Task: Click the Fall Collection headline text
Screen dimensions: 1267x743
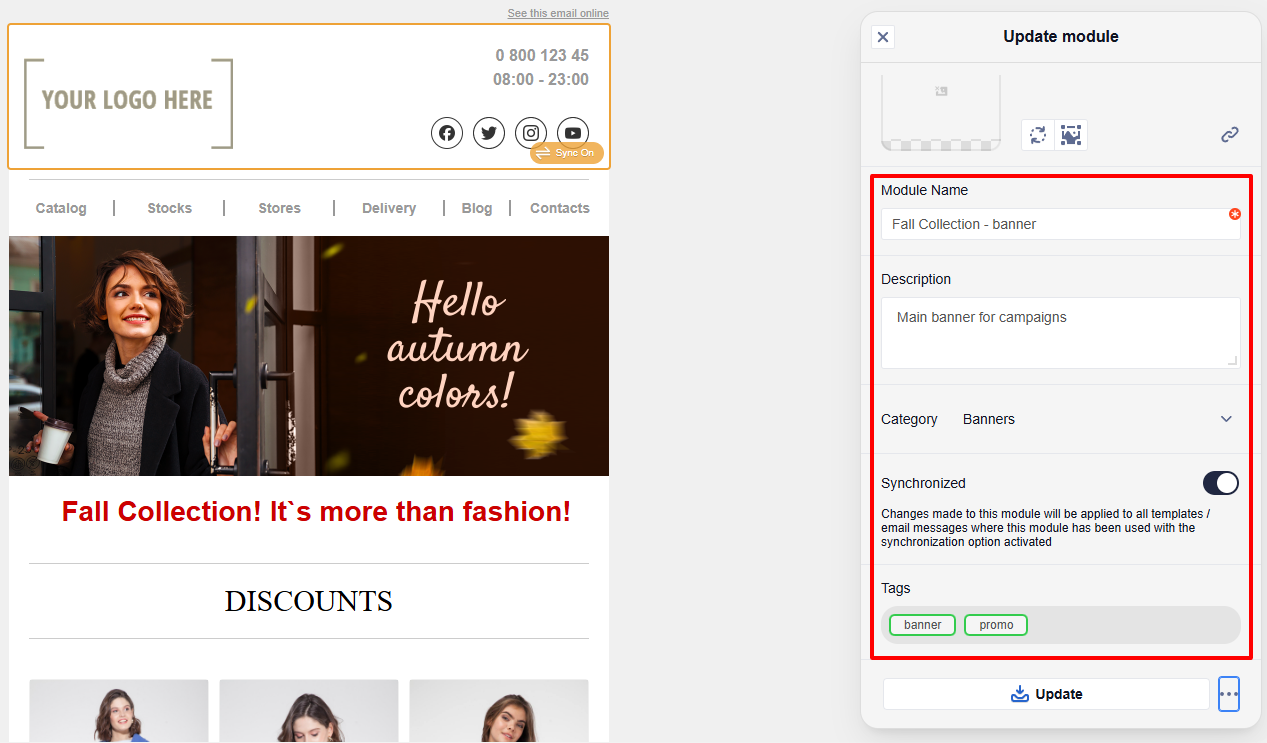Action: click(316, 512)
